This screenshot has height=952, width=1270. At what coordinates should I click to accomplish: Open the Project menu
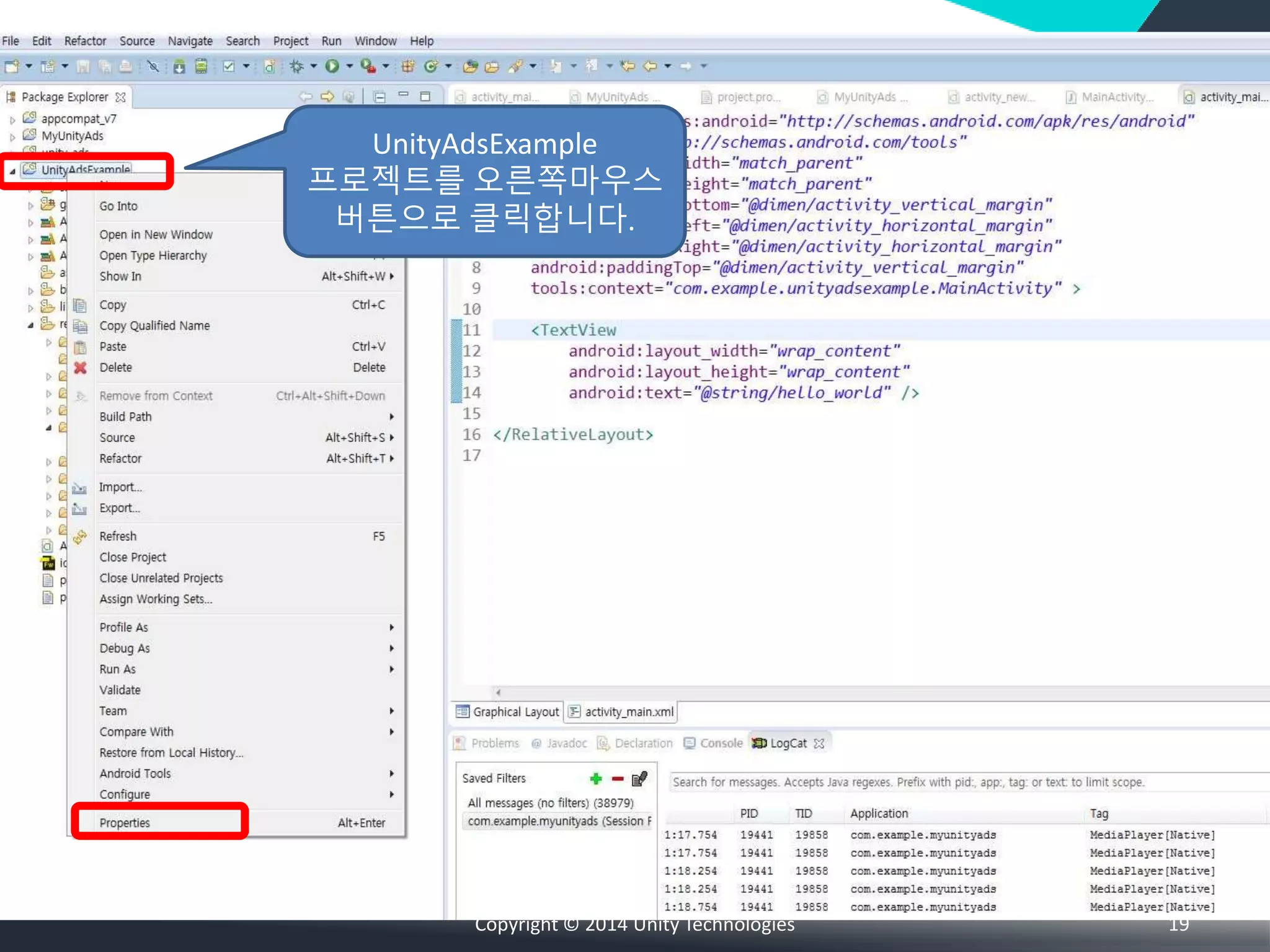pyautogui.click(x=290, y=41)
